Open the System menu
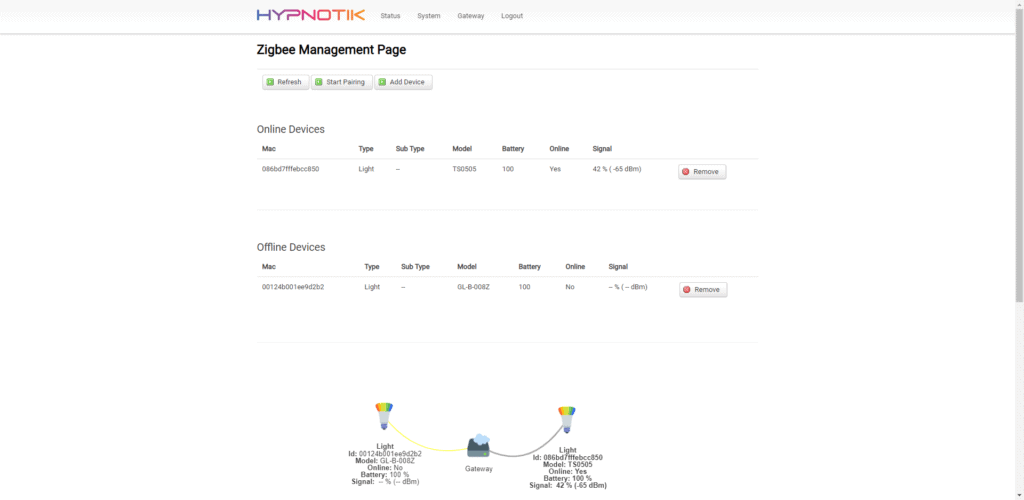Screen dimensions: 1024x500 tap(428, 16)
